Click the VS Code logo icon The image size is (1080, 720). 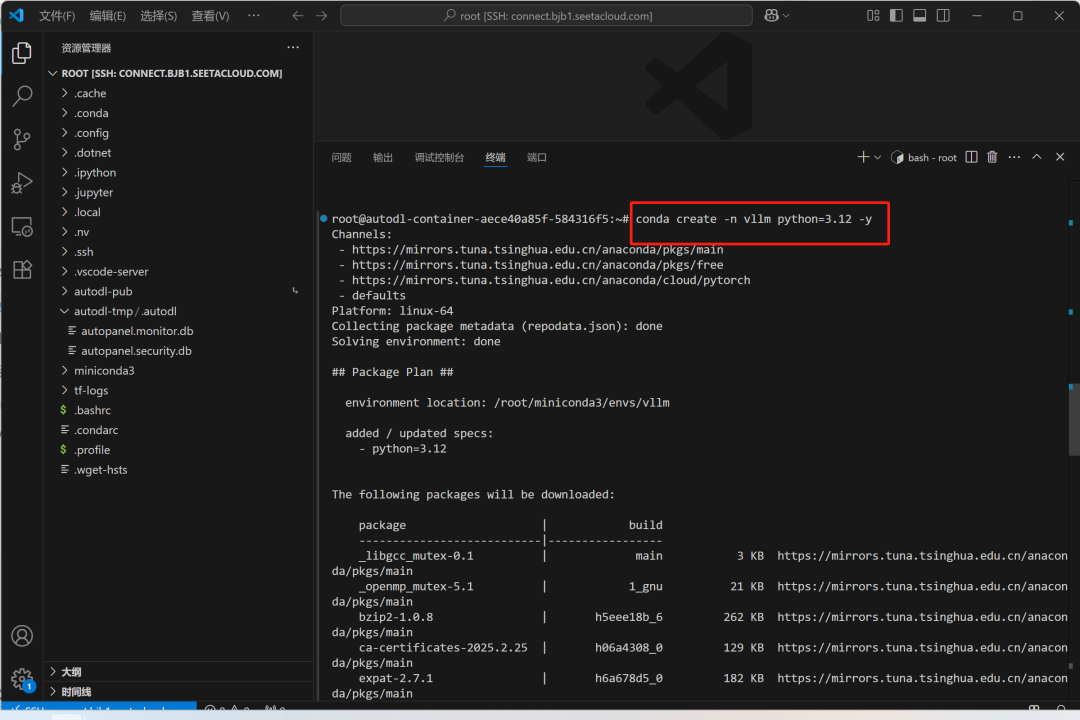pos(16,14)
